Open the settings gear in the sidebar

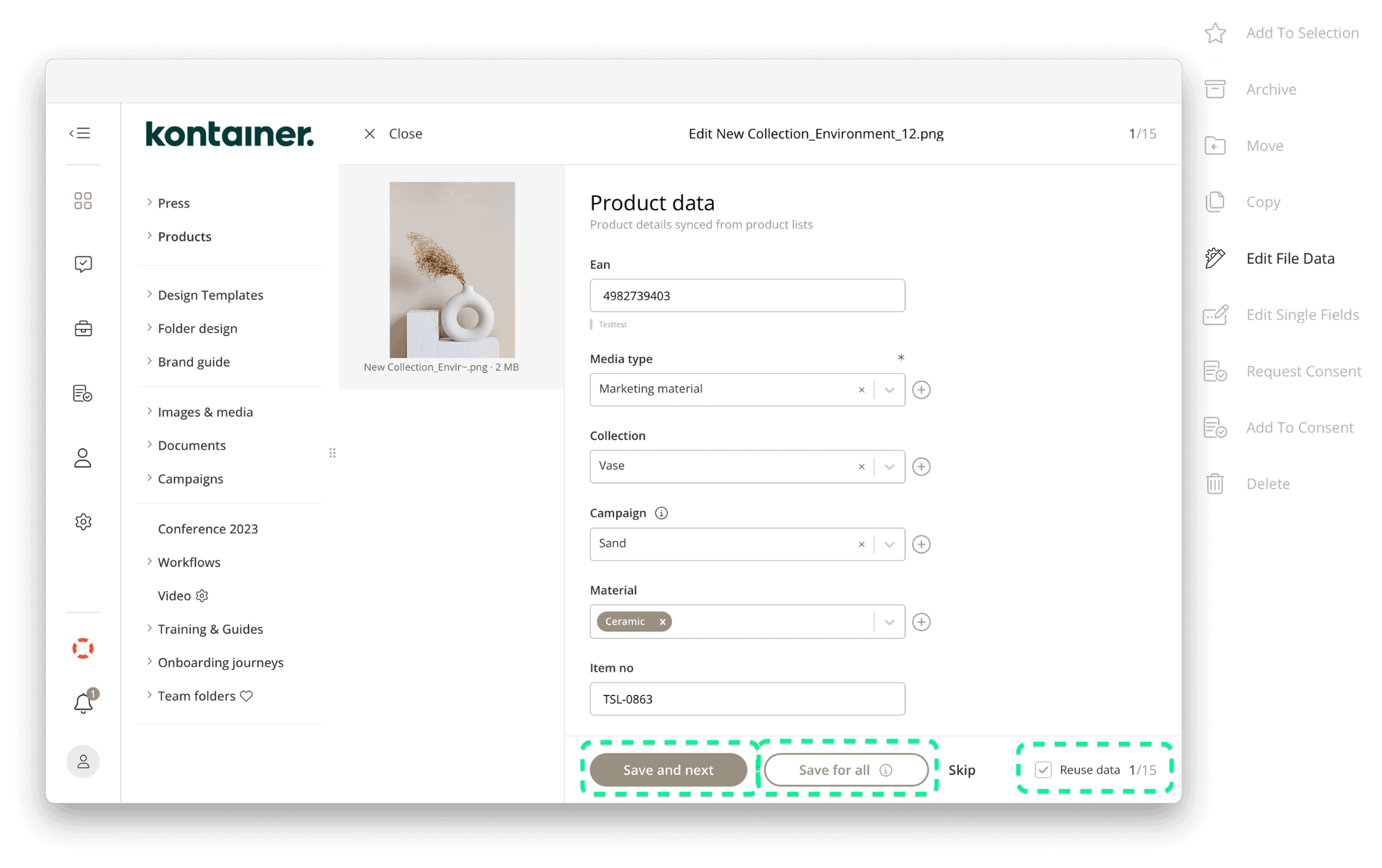pyautogui.click(x=82, y=521)
